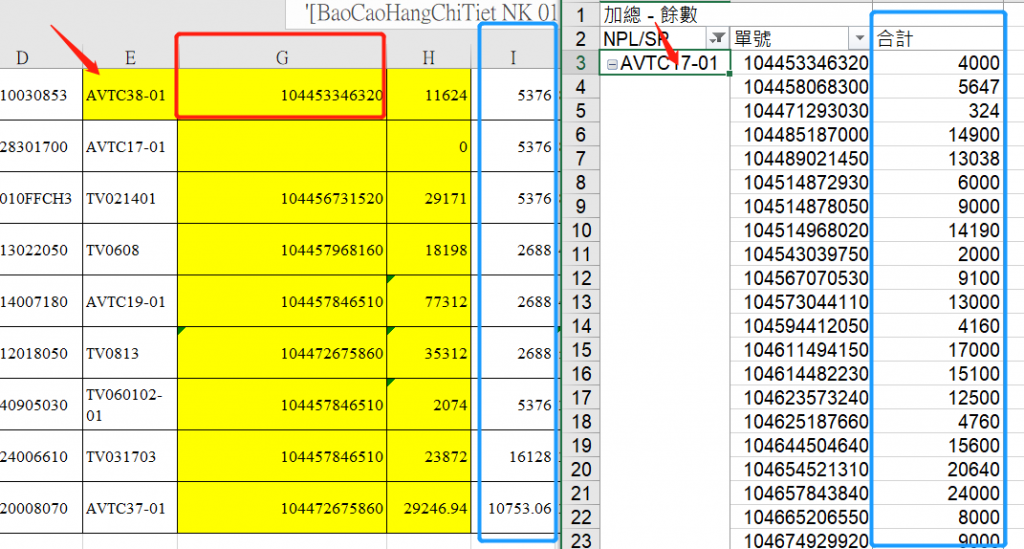Select cell TV0608
The width and height of the screenshot is (1024, 549).
click(x=130, y=249)
